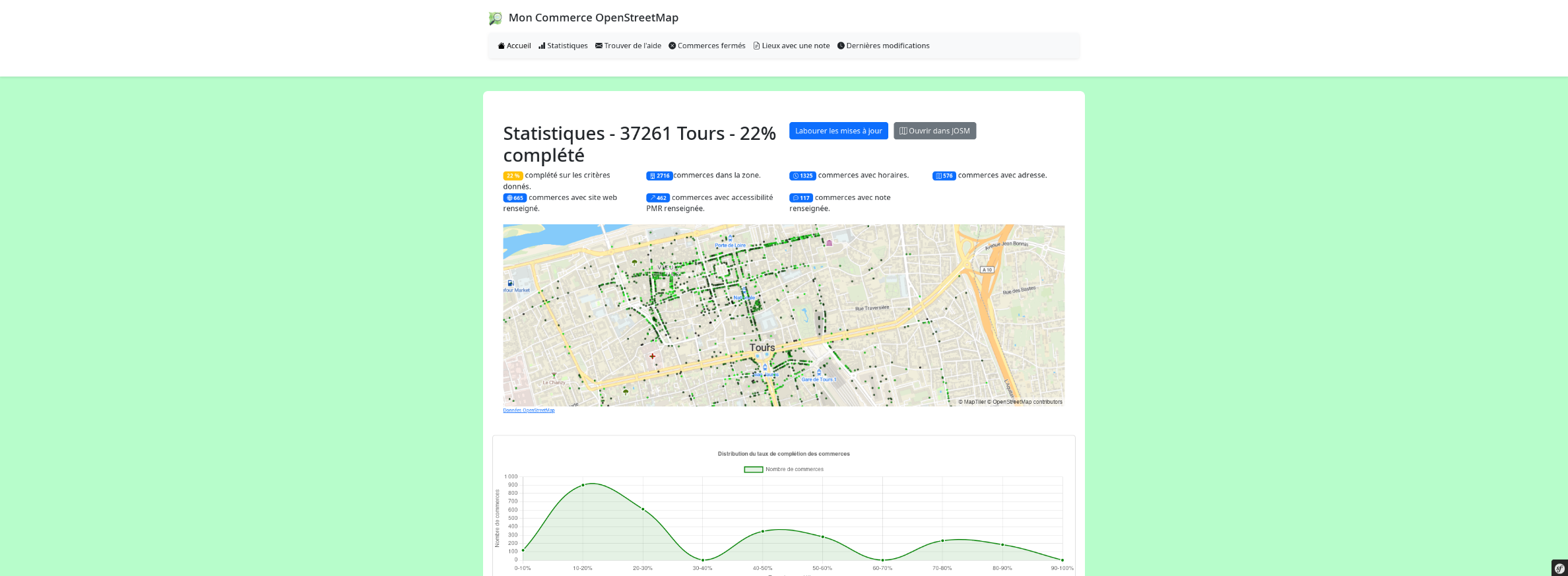Click the 2716 commerces count badge
The image size is (1568, 576).
point(659,176)
